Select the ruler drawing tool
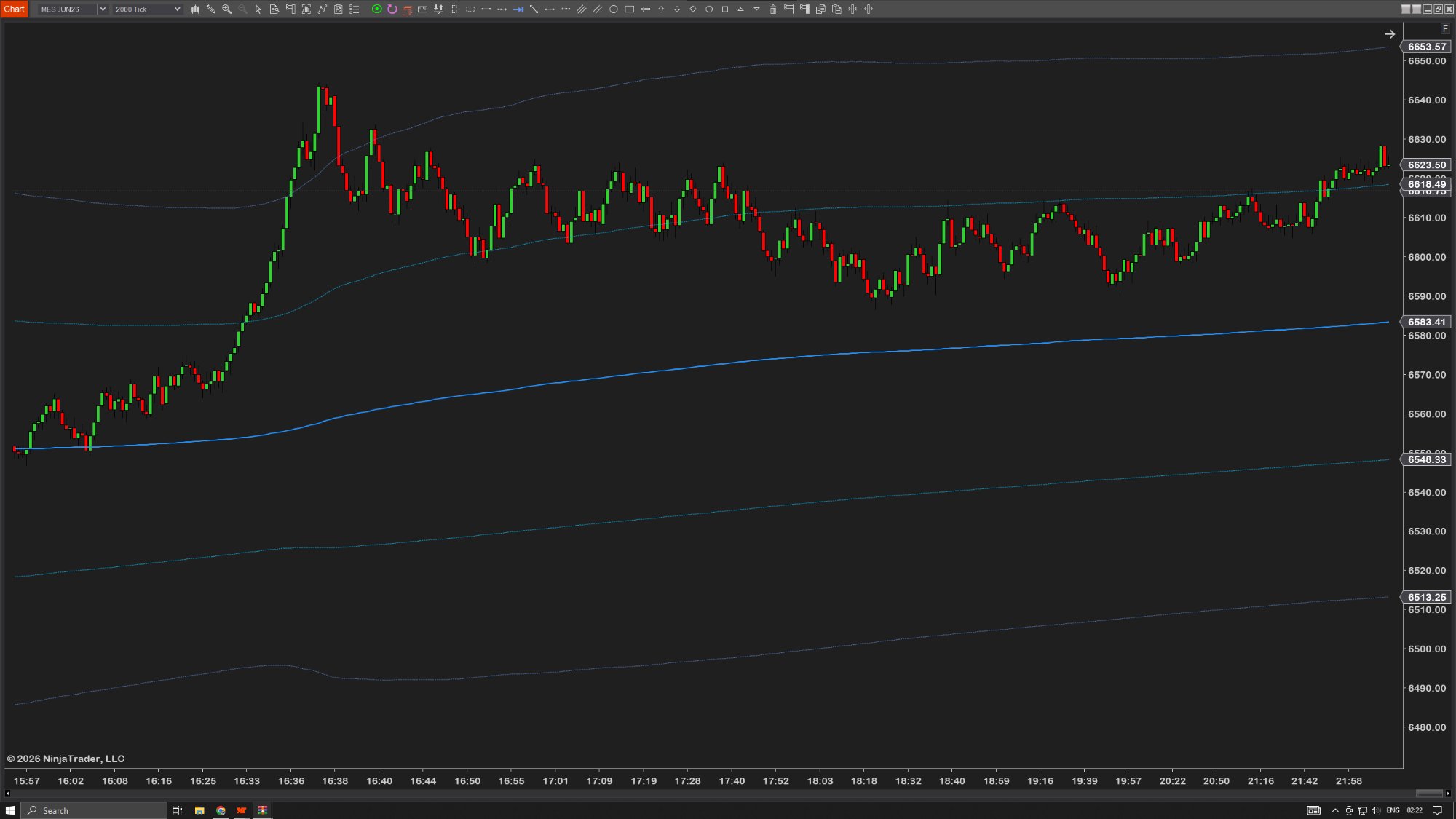Screen dimensions: 1456x819 pyautogui.click(x=422, y=9)
